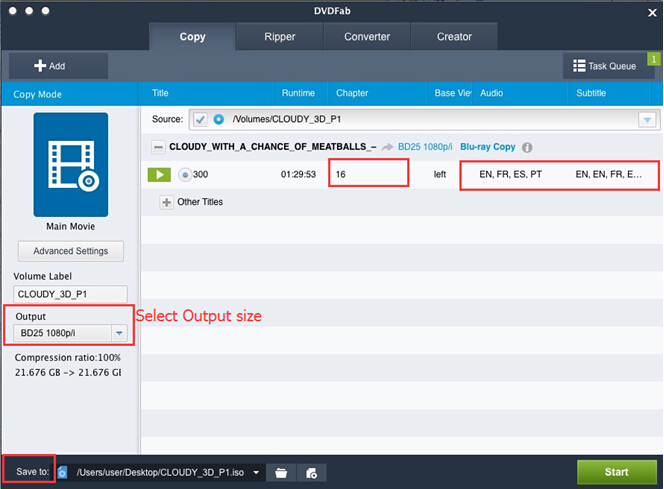The image size is (664, 489).
Task: Edit the Volume Label field
Action: click(x=70, y=294)
